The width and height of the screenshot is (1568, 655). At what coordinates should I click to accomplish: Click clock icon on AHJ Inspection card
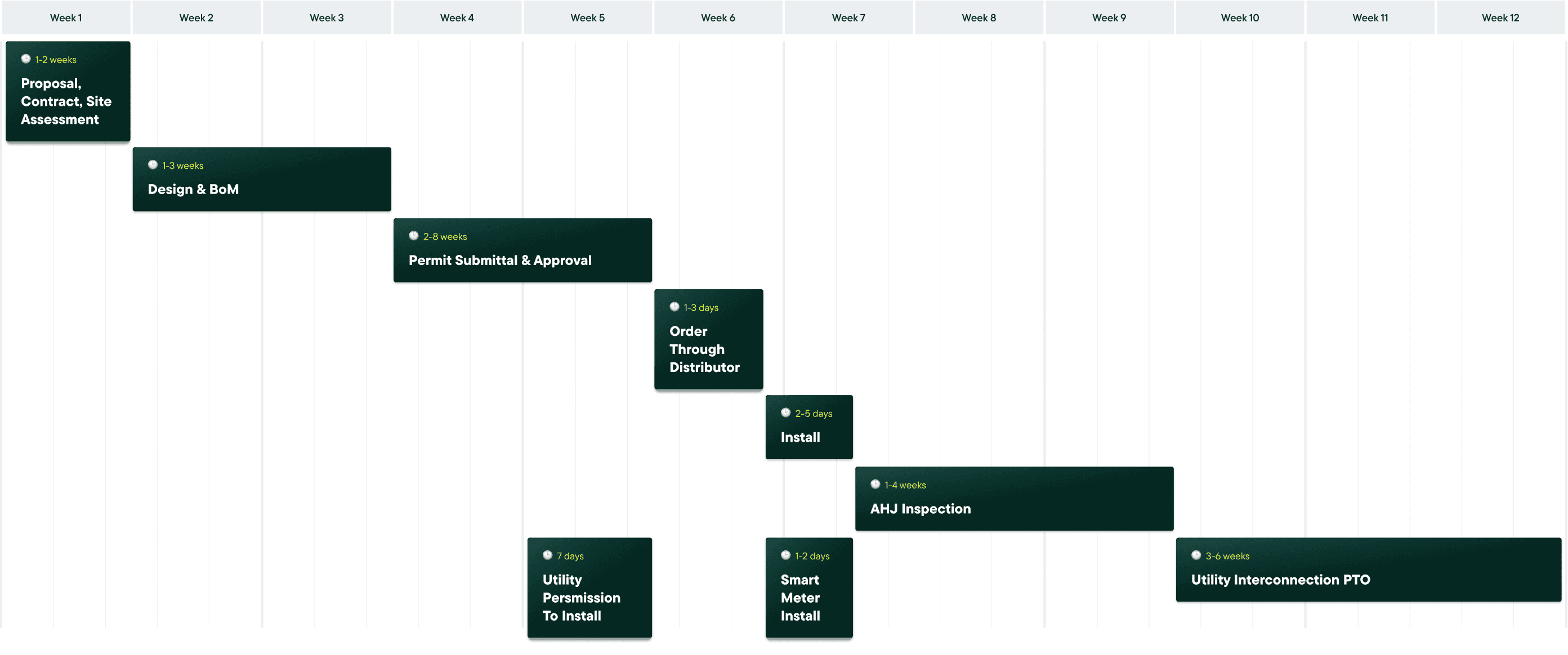[875, 484]
